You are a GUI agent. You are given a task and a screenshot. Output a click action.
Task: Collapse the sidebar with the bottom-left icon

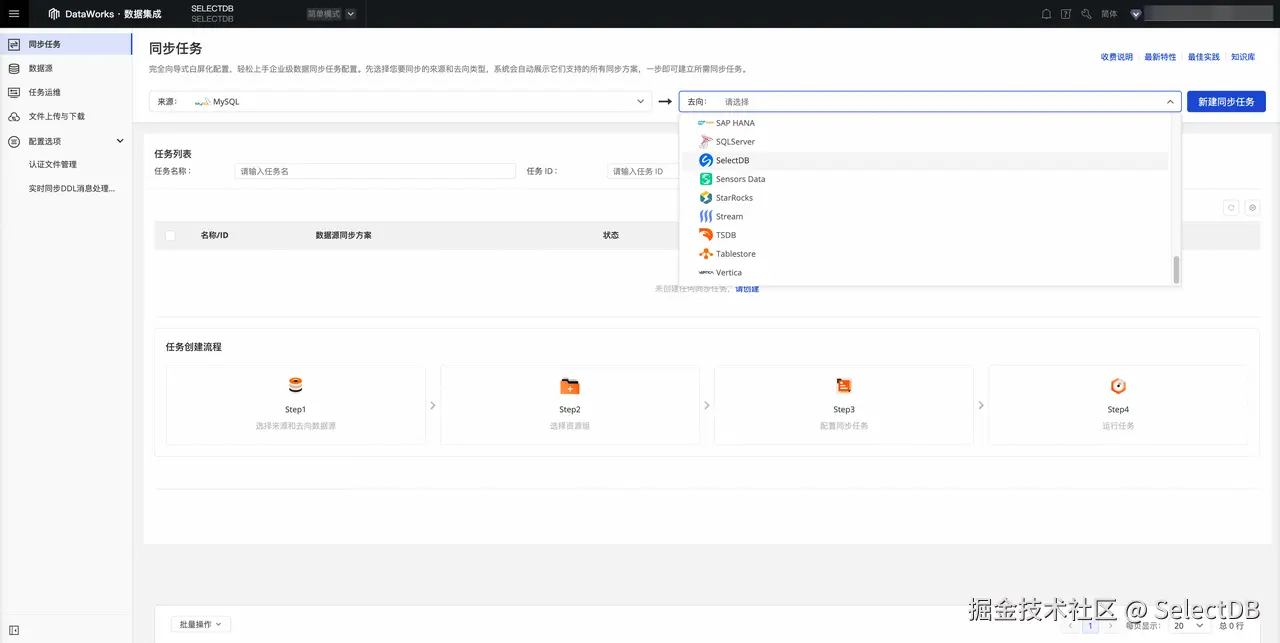14,630
